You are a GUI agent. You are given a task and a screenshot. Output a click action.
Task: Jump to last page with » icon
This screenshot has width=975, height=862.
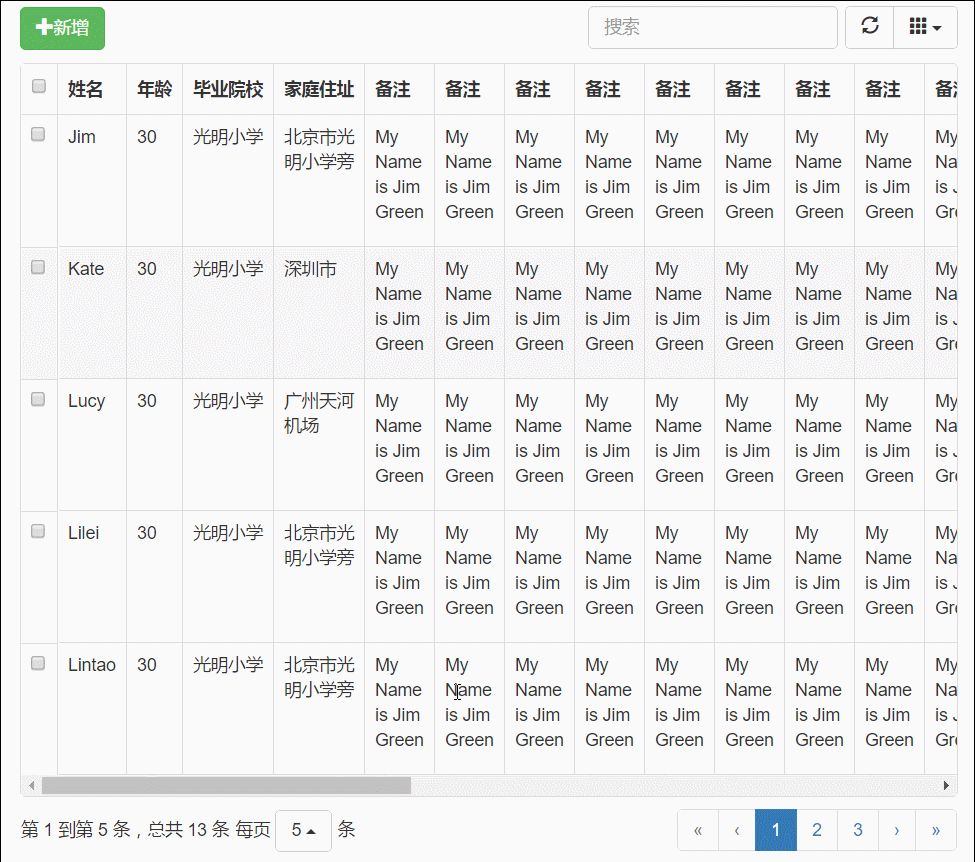(x=936, y=830)
